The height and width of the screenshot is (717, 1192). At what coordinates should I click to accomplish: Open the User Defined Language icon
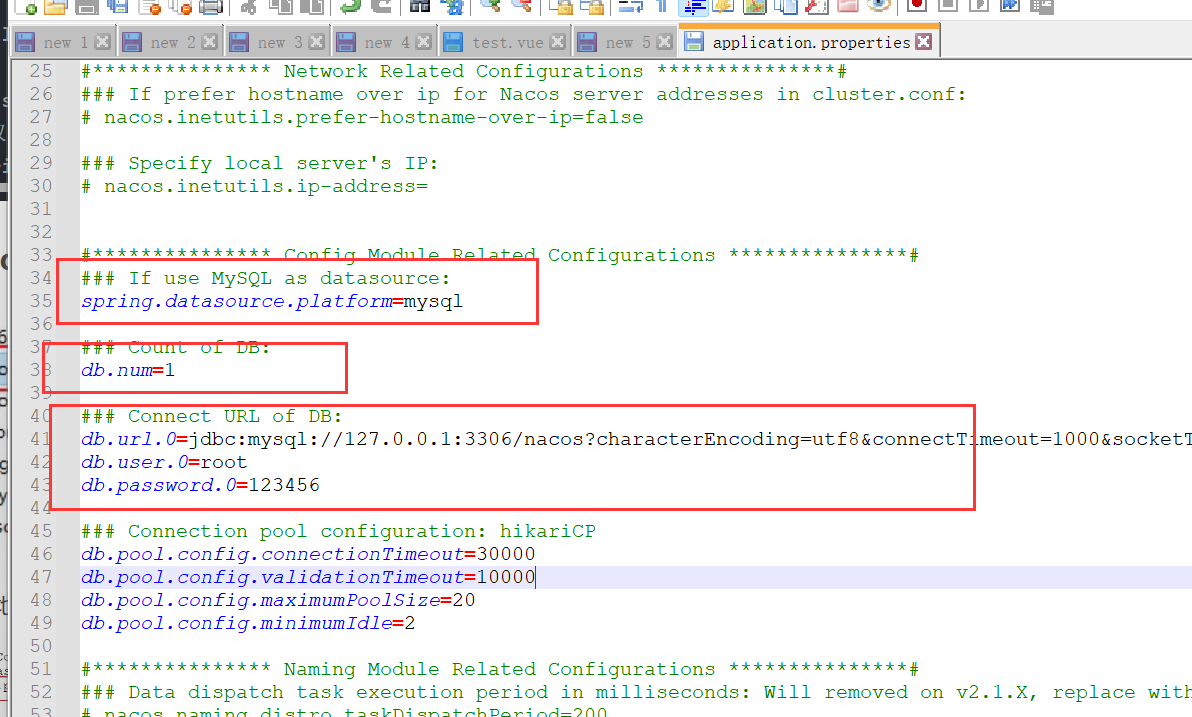click(723, 7)
